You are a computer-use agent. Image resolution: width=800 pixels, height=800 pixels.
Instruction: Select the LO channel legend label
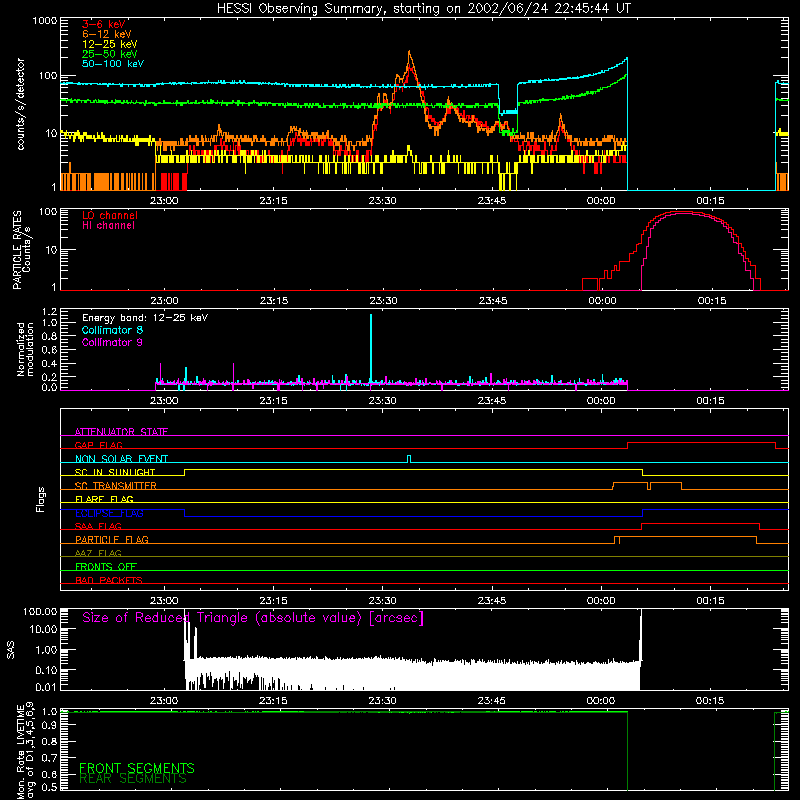pyautogui.click(x=110, y=215)
